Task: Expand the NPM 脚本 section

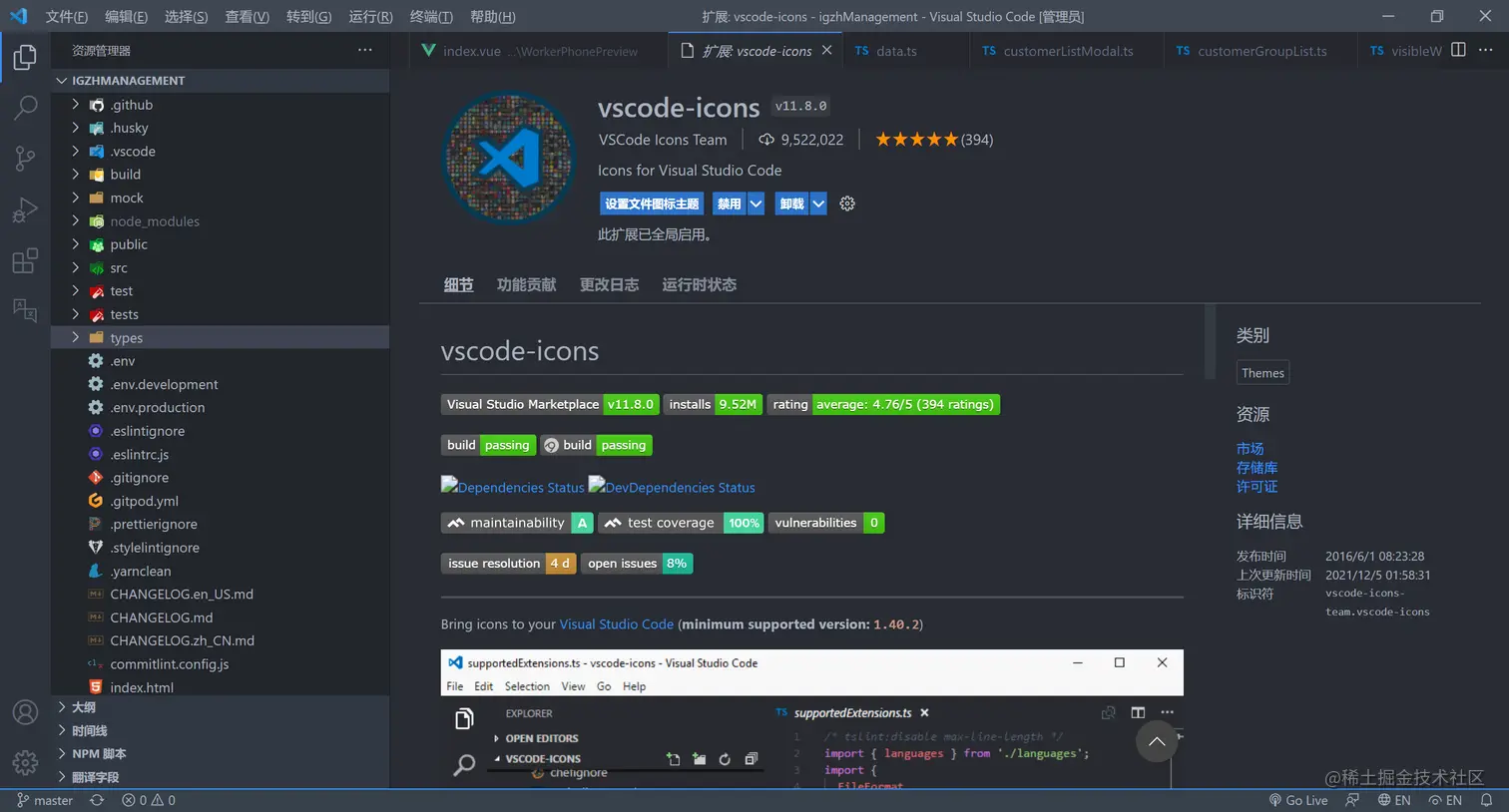Action: pos(220,754)
